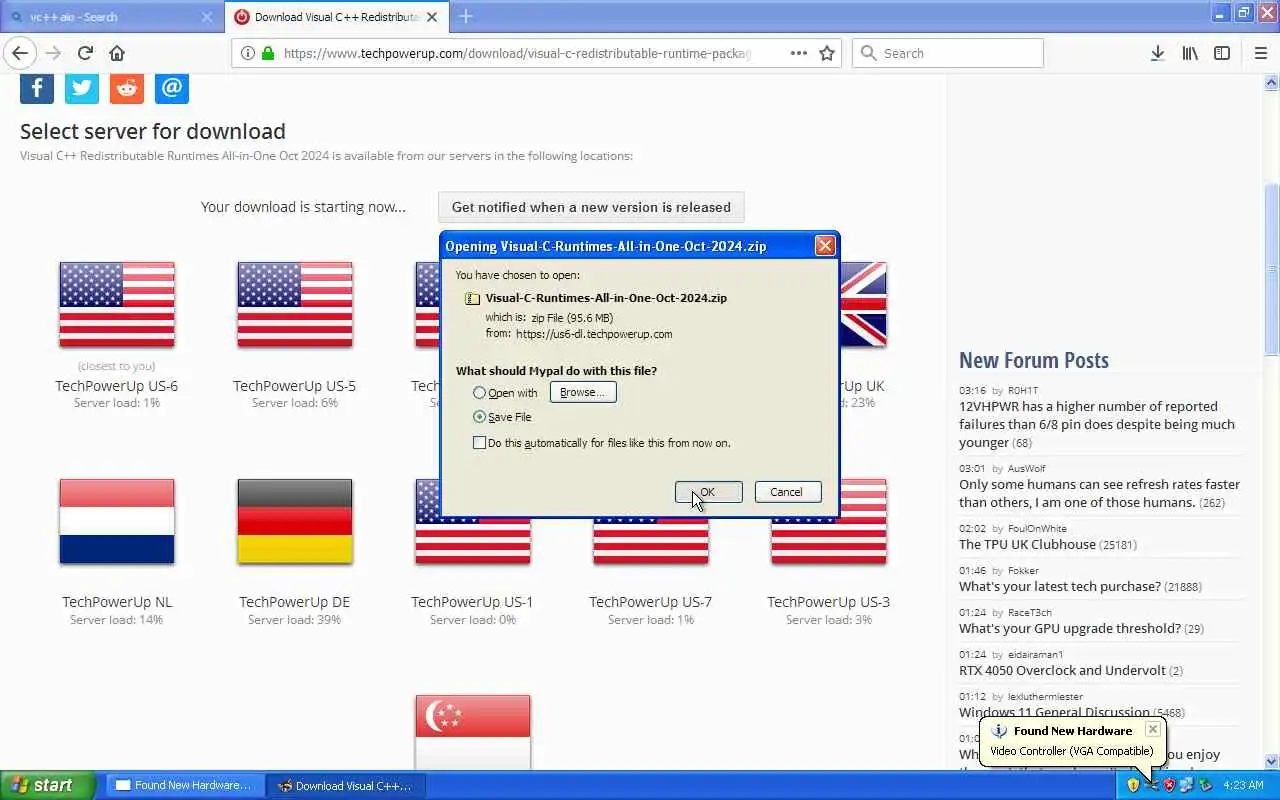Screen dimensions: 1280x800
Task: Click the email share icon
Action: 172,88
